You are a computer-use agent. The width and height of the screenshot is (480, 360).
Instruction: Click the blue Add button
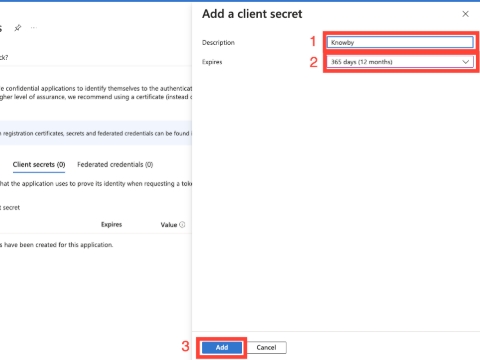click(x=222, y=348)
